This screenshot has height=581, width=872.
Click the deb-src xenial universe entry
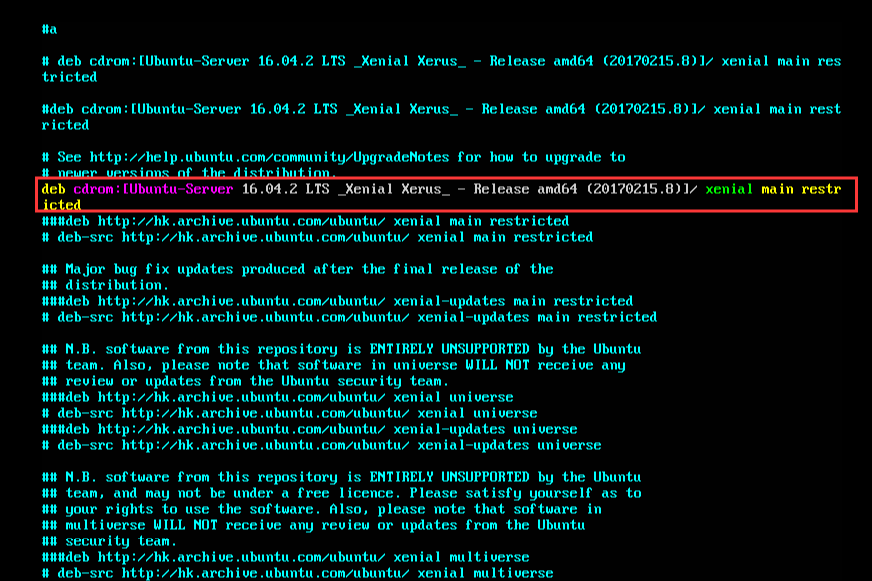(270, 413)
